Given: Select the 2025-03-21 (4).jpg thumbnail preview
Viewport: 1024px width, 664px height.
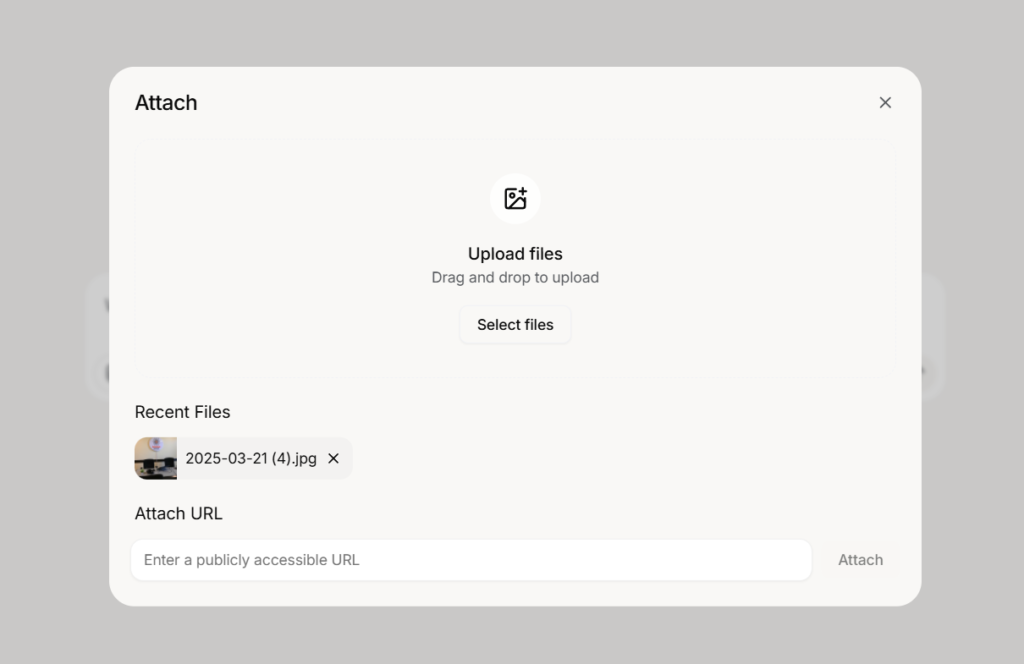Looking at the screenshot, I should [155, 458].
